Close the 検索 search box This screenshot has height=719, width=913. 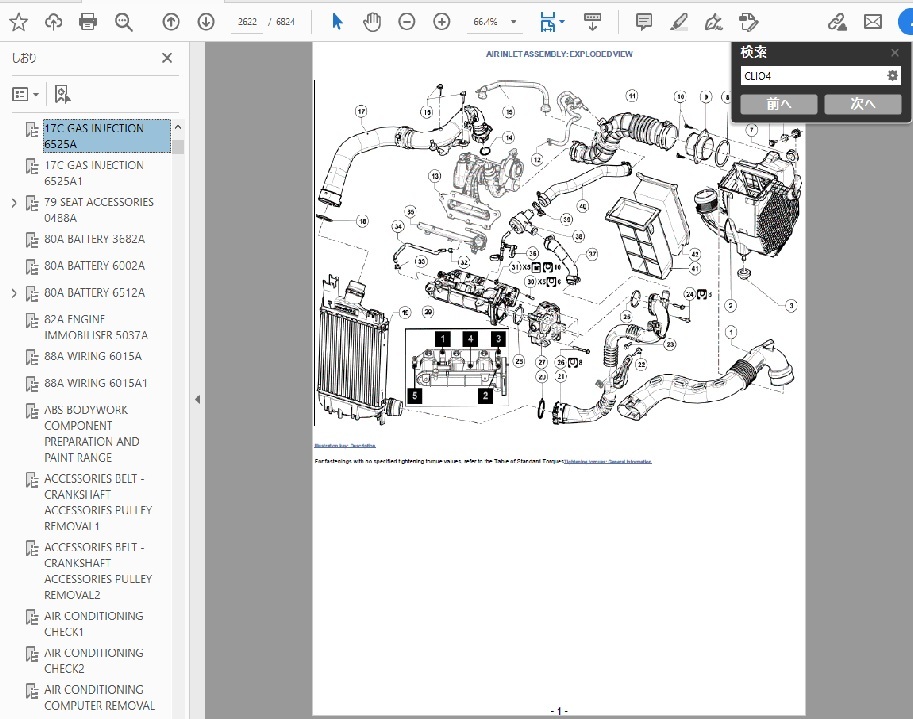click(x=895, y=53)
